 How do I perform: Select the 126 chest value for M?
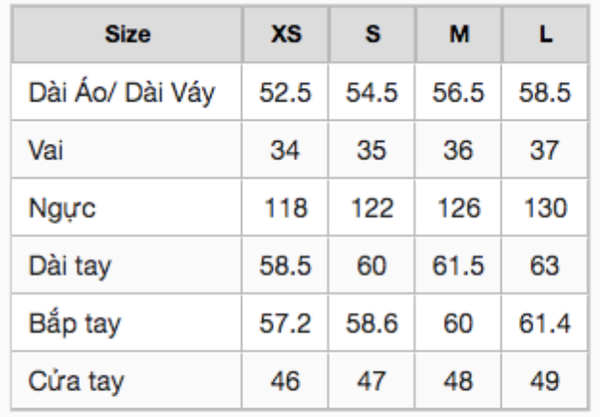458,208
